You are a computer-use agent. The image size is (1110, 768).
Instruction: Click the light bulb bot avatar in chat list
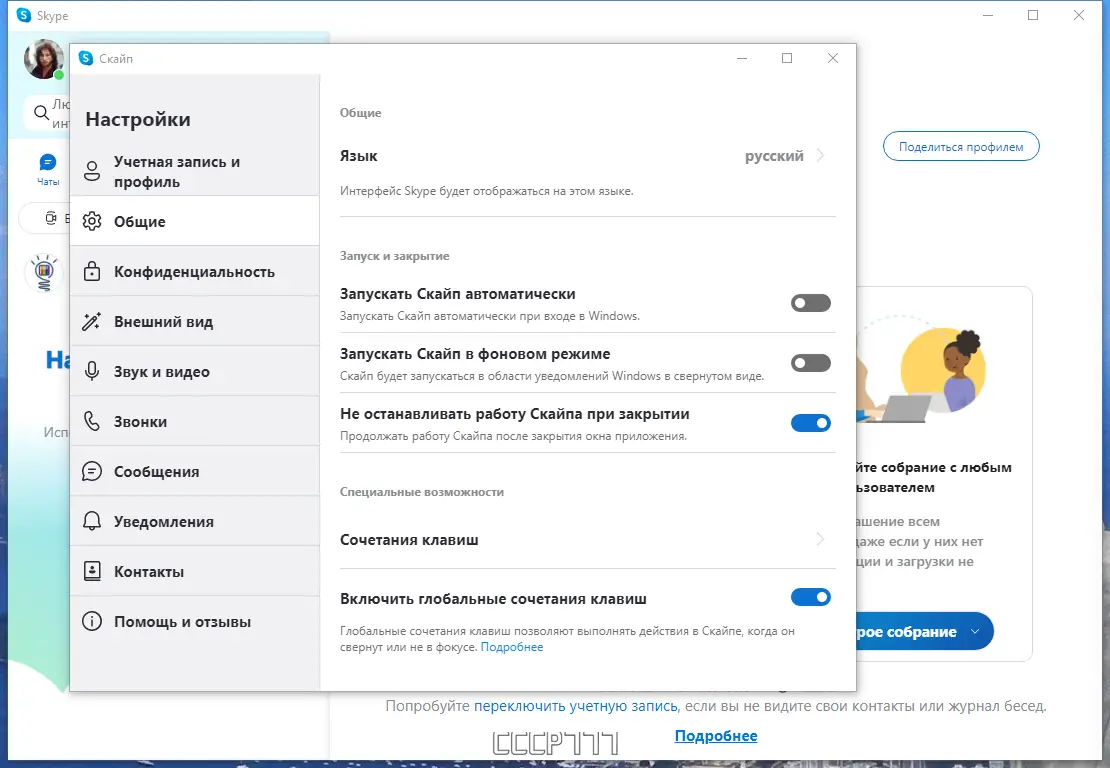tap(44, 273)
